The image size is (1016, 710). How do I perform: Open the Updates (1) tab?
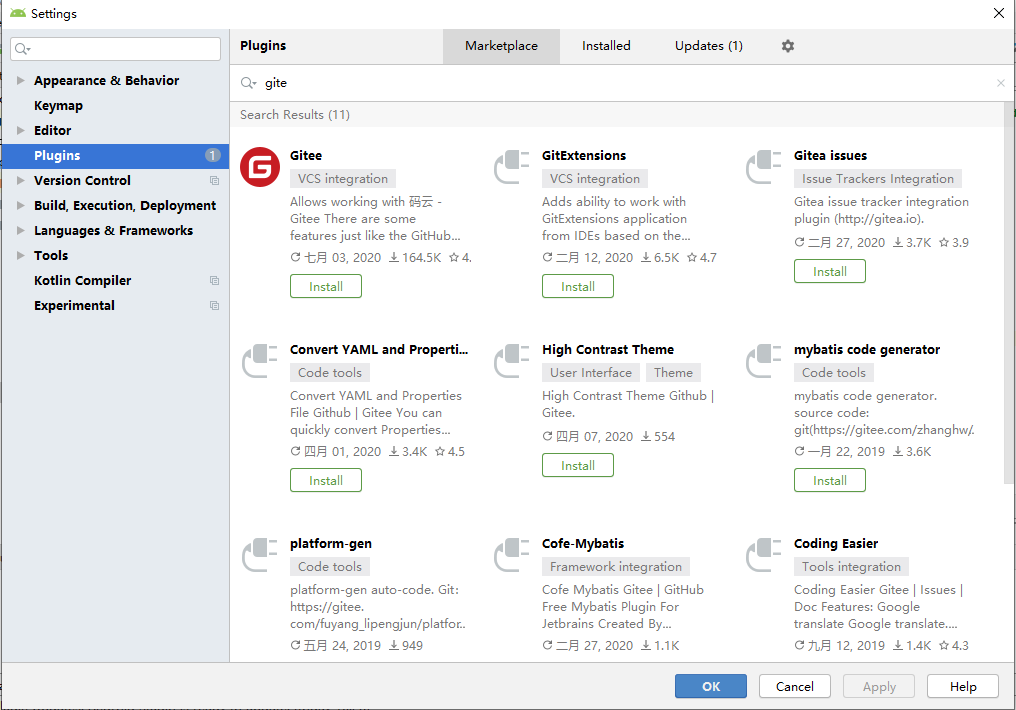coord(709,46)
